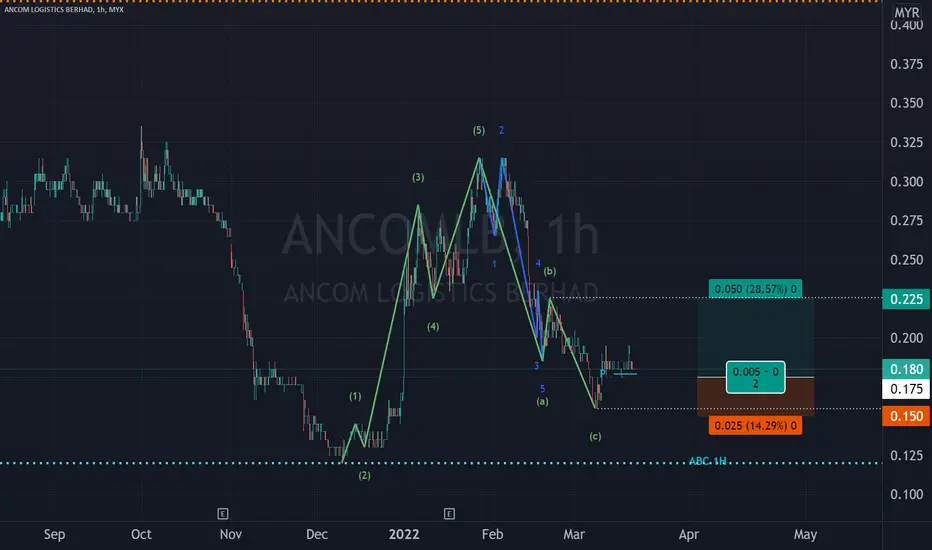The image size is (932, 550).
Task: Click the Dec label on time axis
Action: 317,534
